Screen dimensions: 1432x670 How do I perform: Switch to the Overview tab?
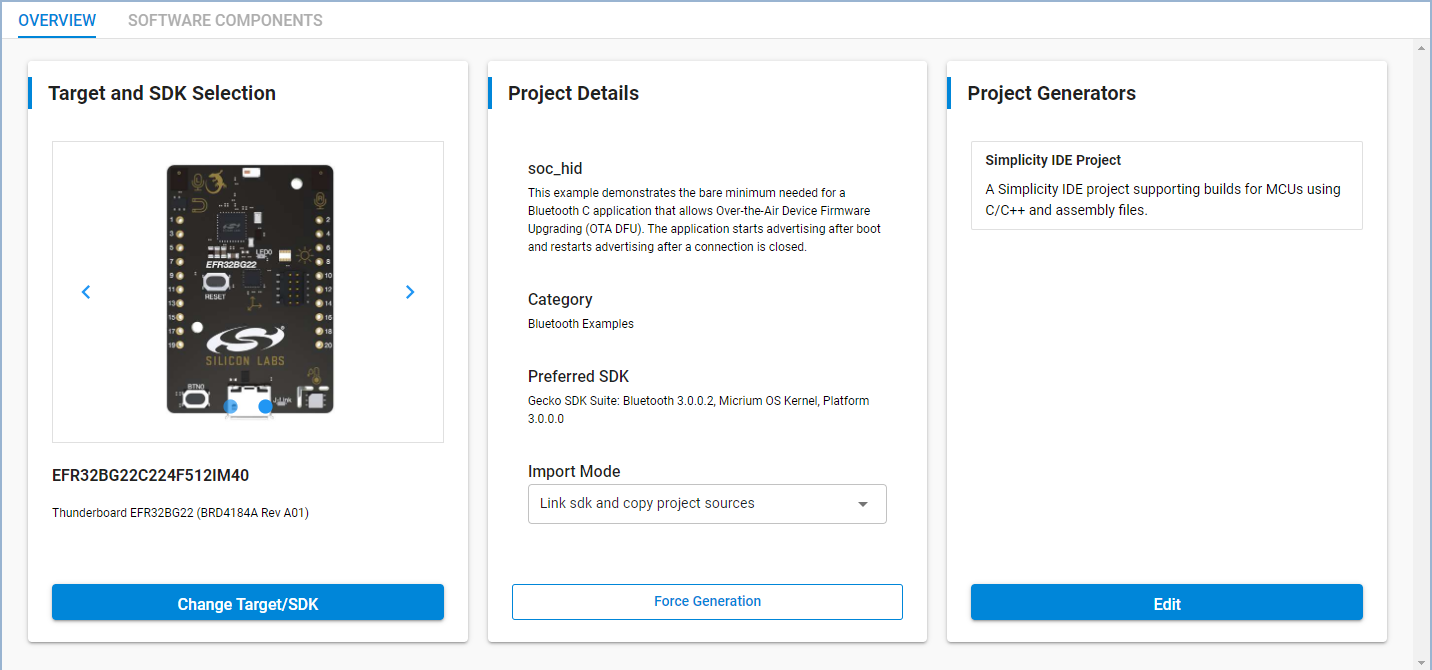coord(57,20)
